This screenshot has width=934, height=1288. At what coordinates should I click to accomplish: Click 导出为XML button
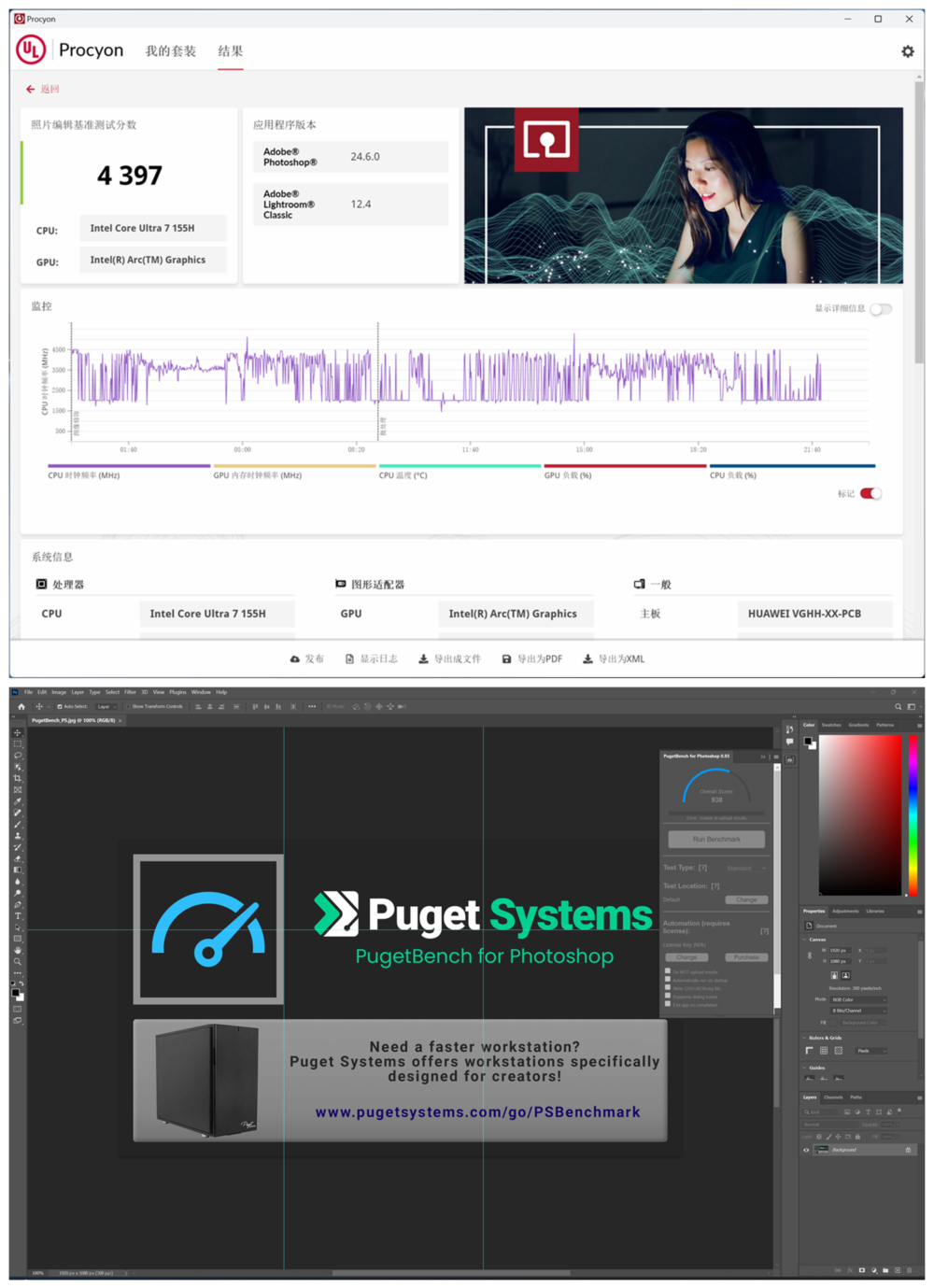614,659
